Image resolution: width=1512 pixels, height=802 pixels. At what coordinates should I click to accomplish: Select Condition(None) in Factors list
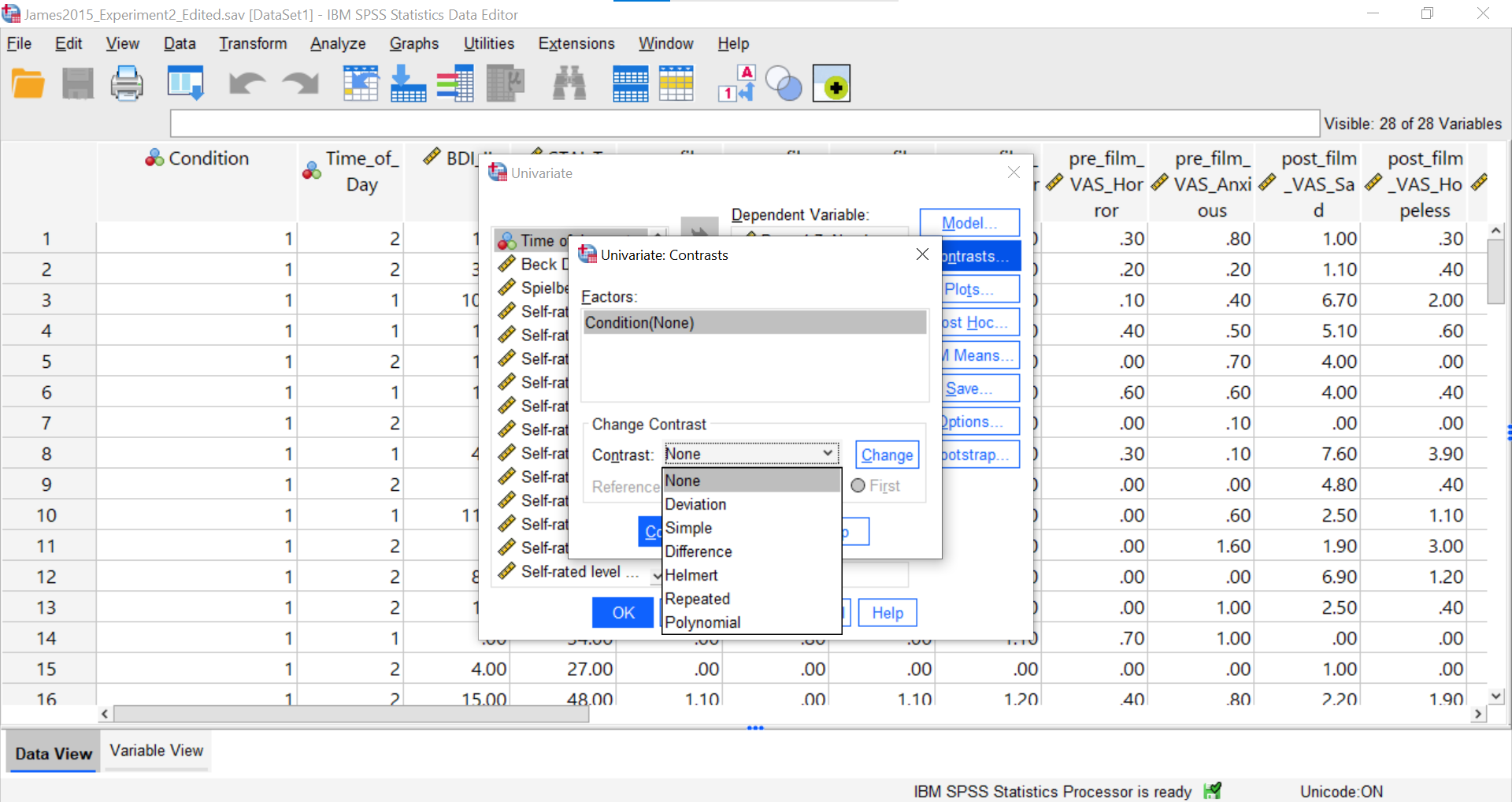coord(754,323)
